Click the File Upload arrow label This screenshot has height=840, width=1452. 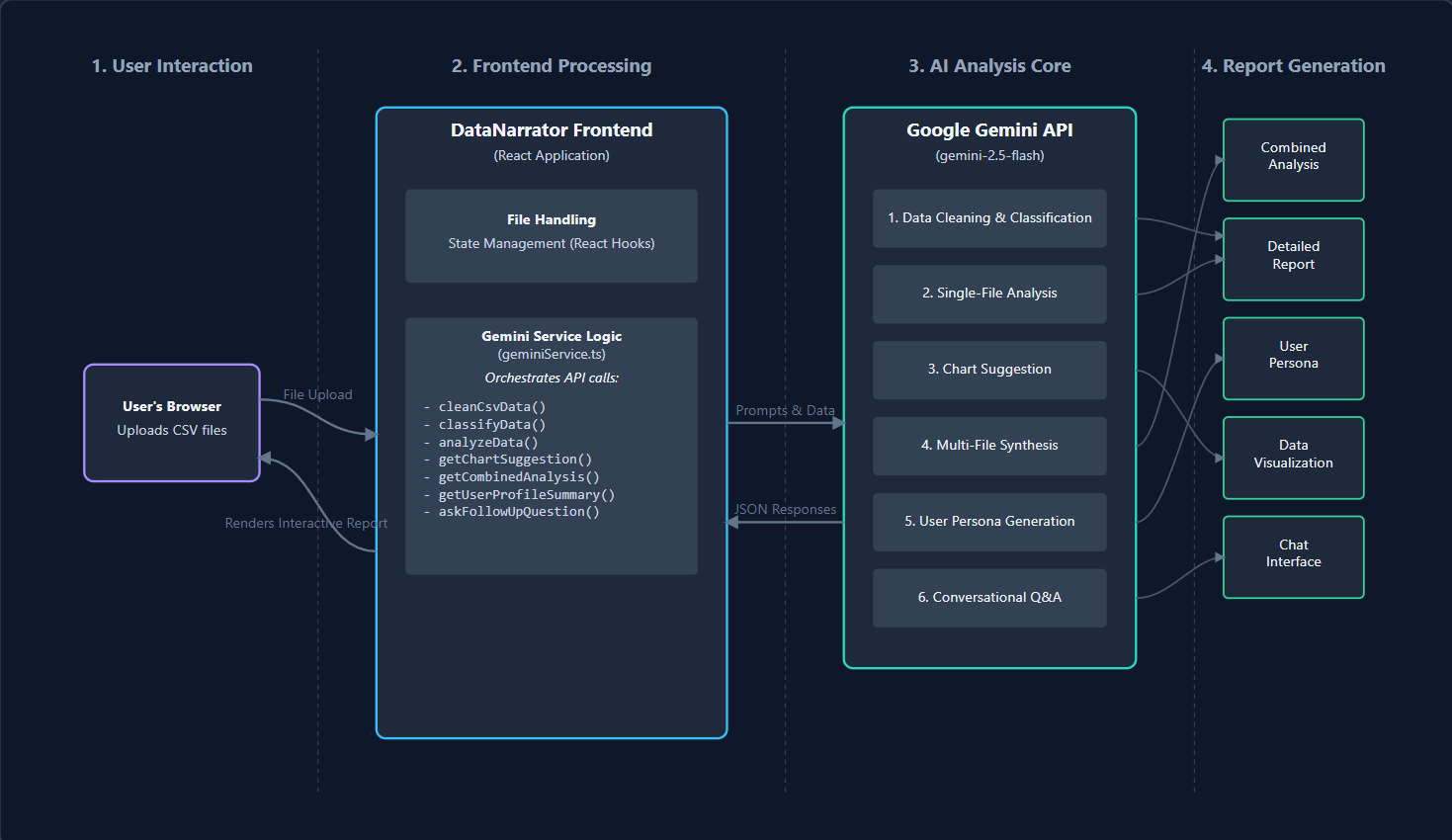[x=318, y=394]
